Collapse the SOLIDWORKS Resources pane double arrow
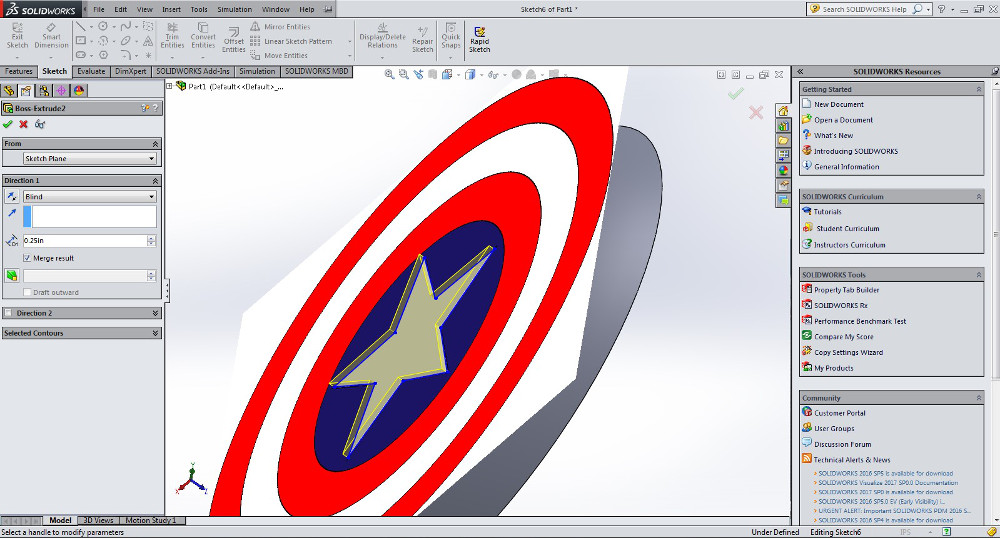The image size is (1000, 538). 800,71
